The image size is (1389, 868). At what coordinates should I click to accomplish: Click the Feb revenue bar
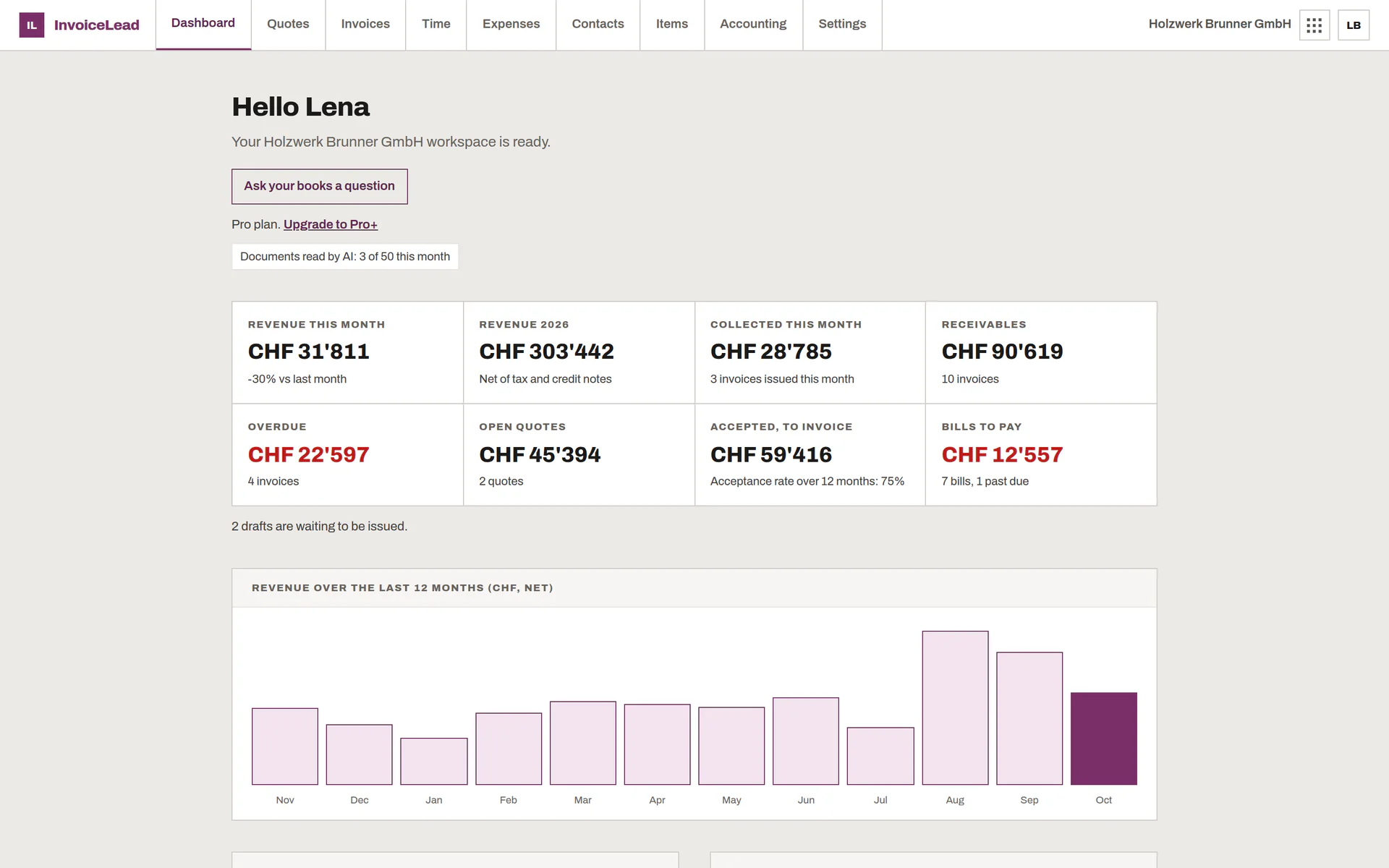(509, 749)
